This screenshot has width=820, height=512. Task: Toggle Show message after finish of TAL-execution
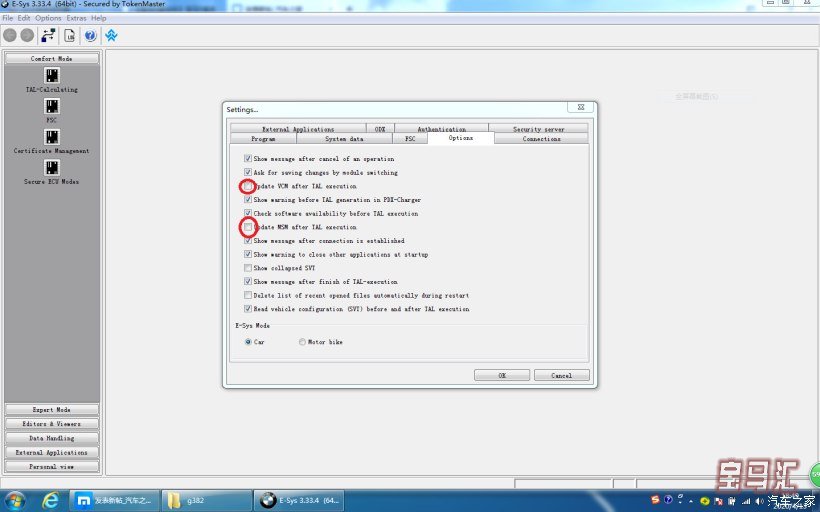click(x=248, y=281)
